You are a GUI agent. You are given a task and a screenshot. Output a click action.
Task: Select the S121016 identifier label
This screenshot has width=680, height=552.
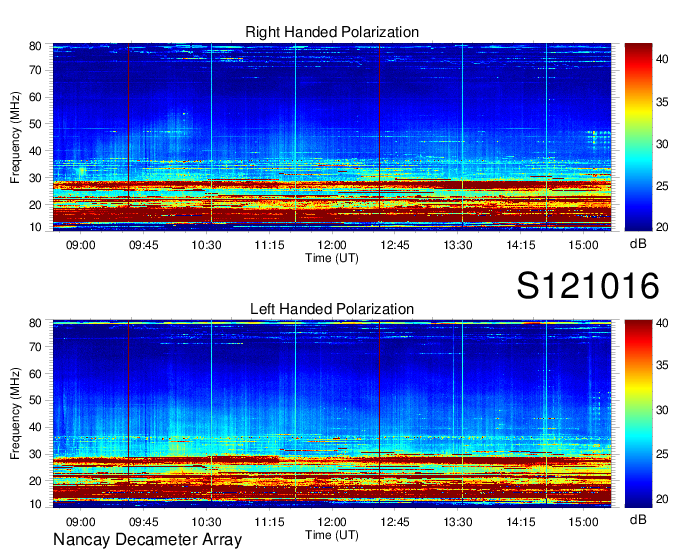point(588,285)
